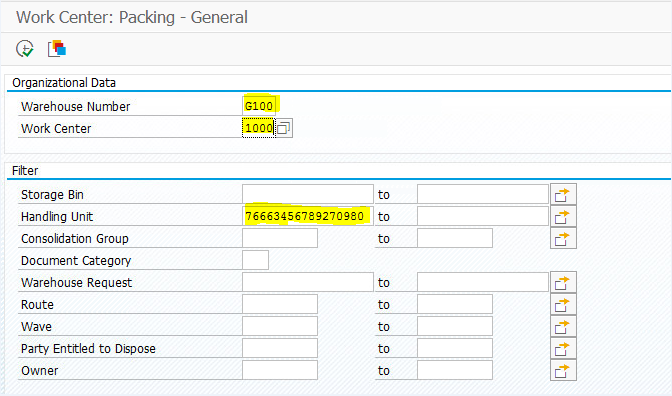Click the Work Center field containing 1000
Viewport: 672px width, 396px height.
(x=259, y=128)
